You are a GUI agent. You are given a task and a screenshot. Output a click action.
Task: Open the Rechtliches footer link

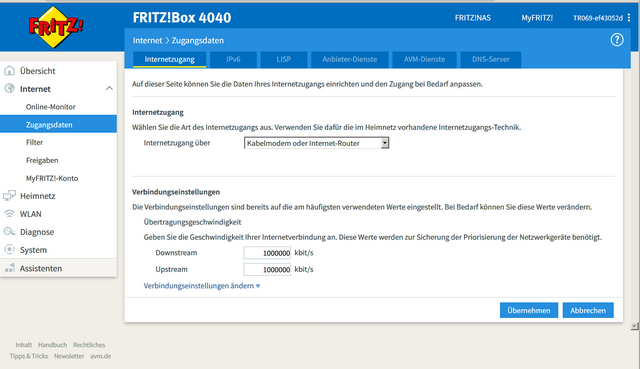89,345
